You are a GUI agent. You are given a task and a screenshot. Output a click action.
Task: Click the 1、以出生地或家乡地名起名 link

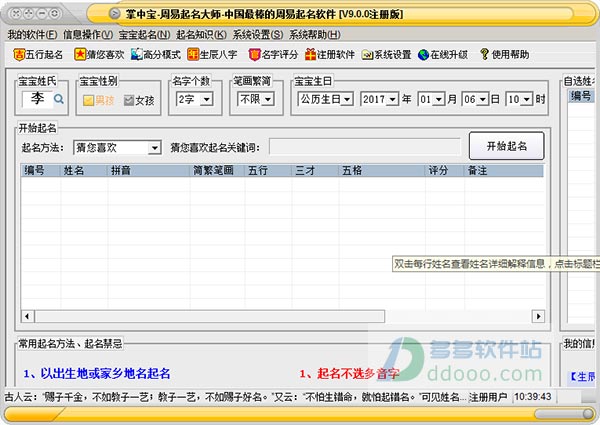(x=97, y=373)
